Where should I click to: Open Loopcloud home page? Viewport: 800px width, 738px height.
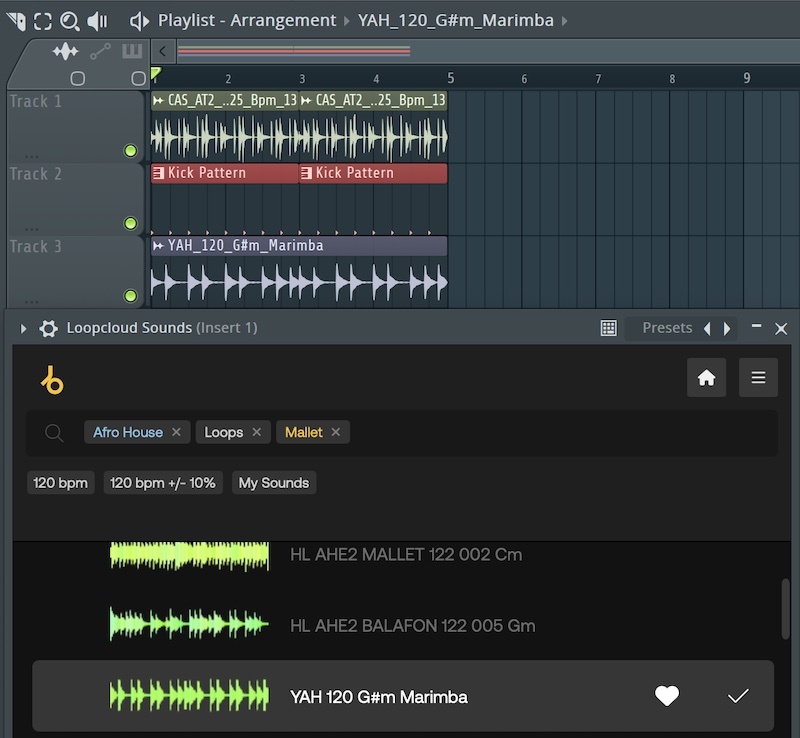(706, 378)
